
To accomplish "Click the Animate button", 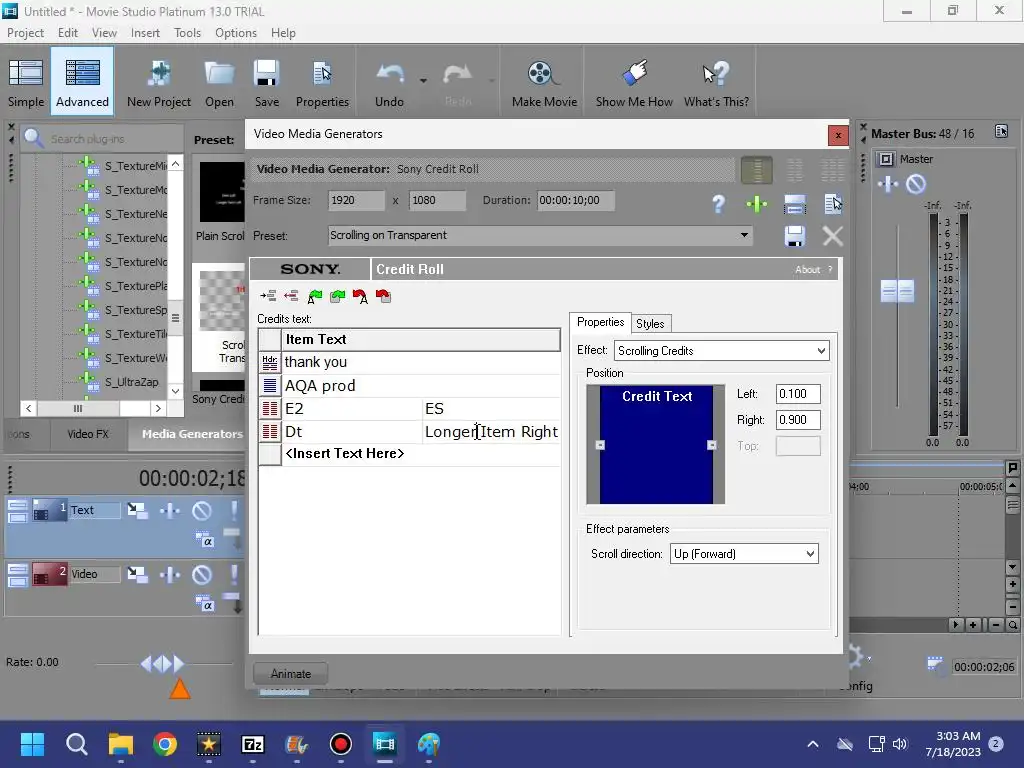I will click(291, 673).
